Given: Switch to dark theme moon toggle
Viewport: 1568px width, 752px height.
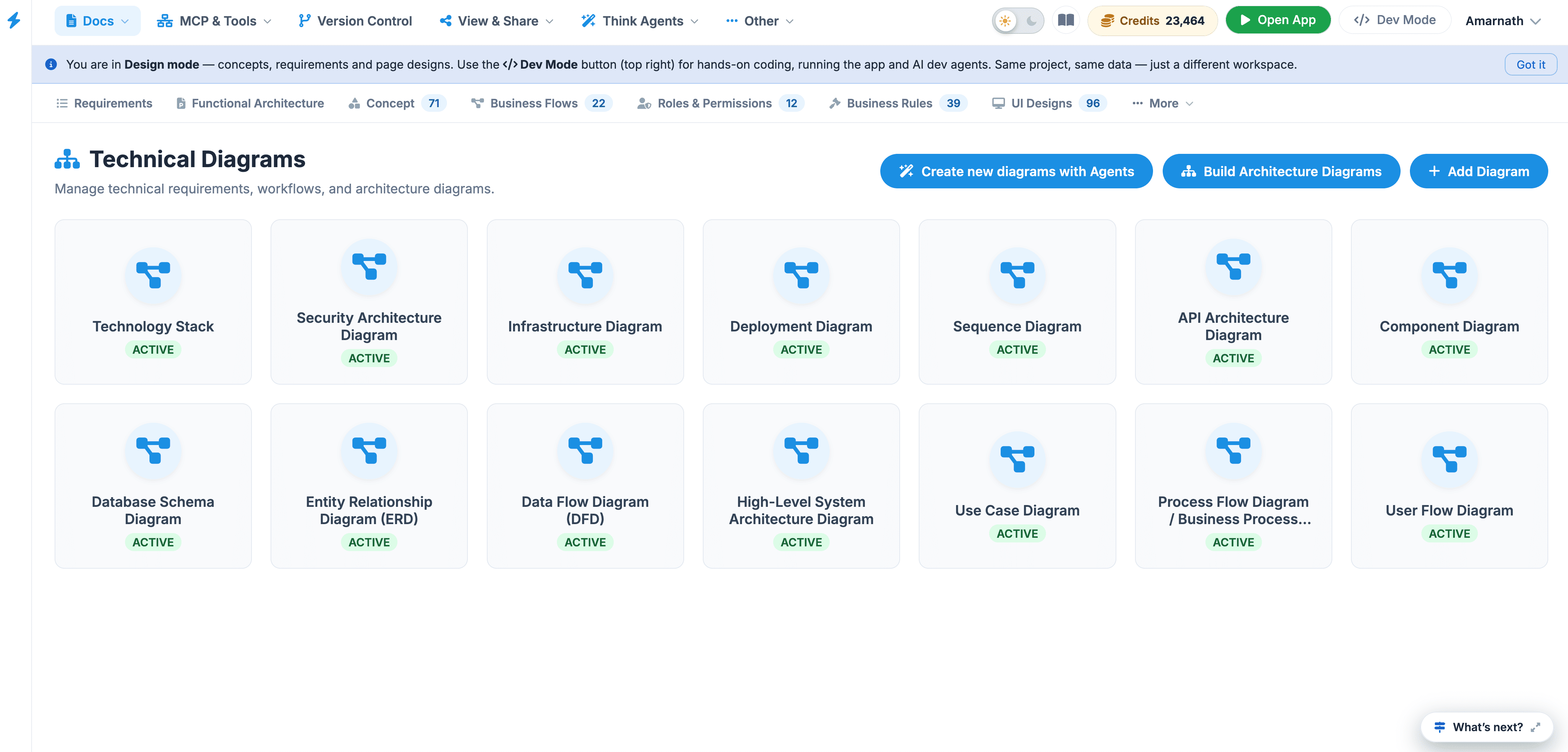Looking at the screenshot, I should [x=1031, y=21].
